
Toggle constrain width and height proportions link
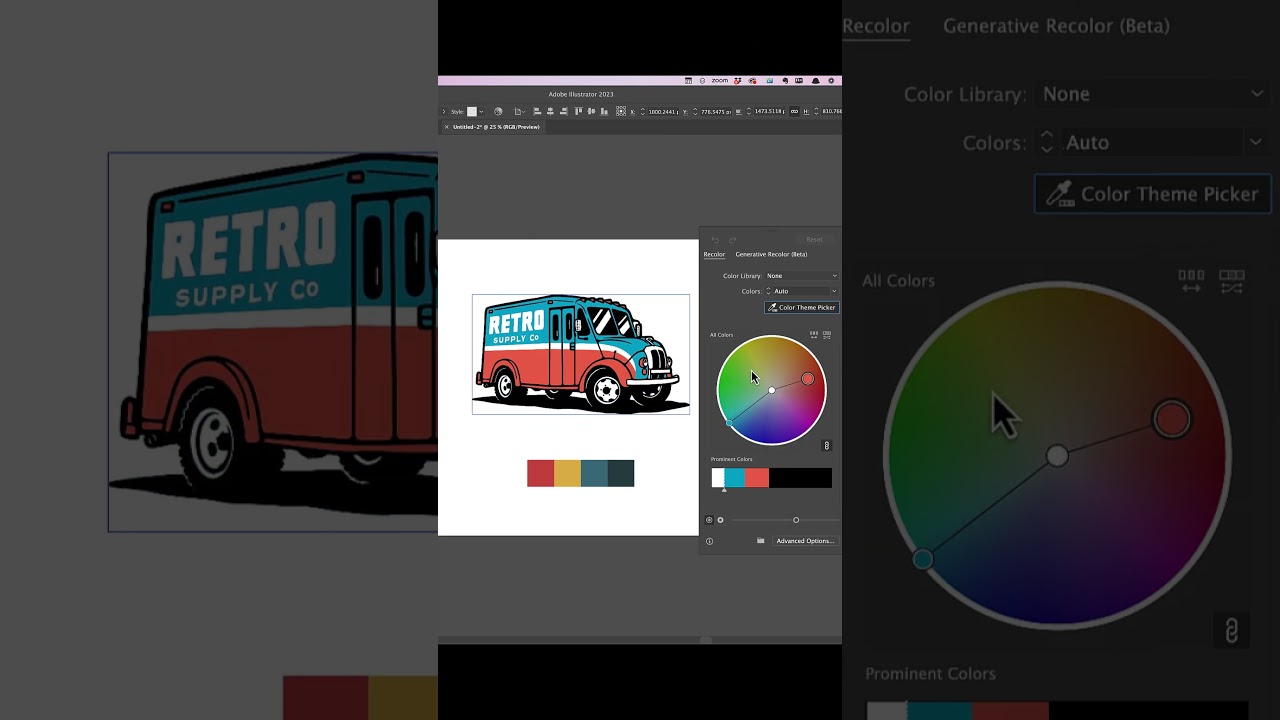(x=795, y=112)
